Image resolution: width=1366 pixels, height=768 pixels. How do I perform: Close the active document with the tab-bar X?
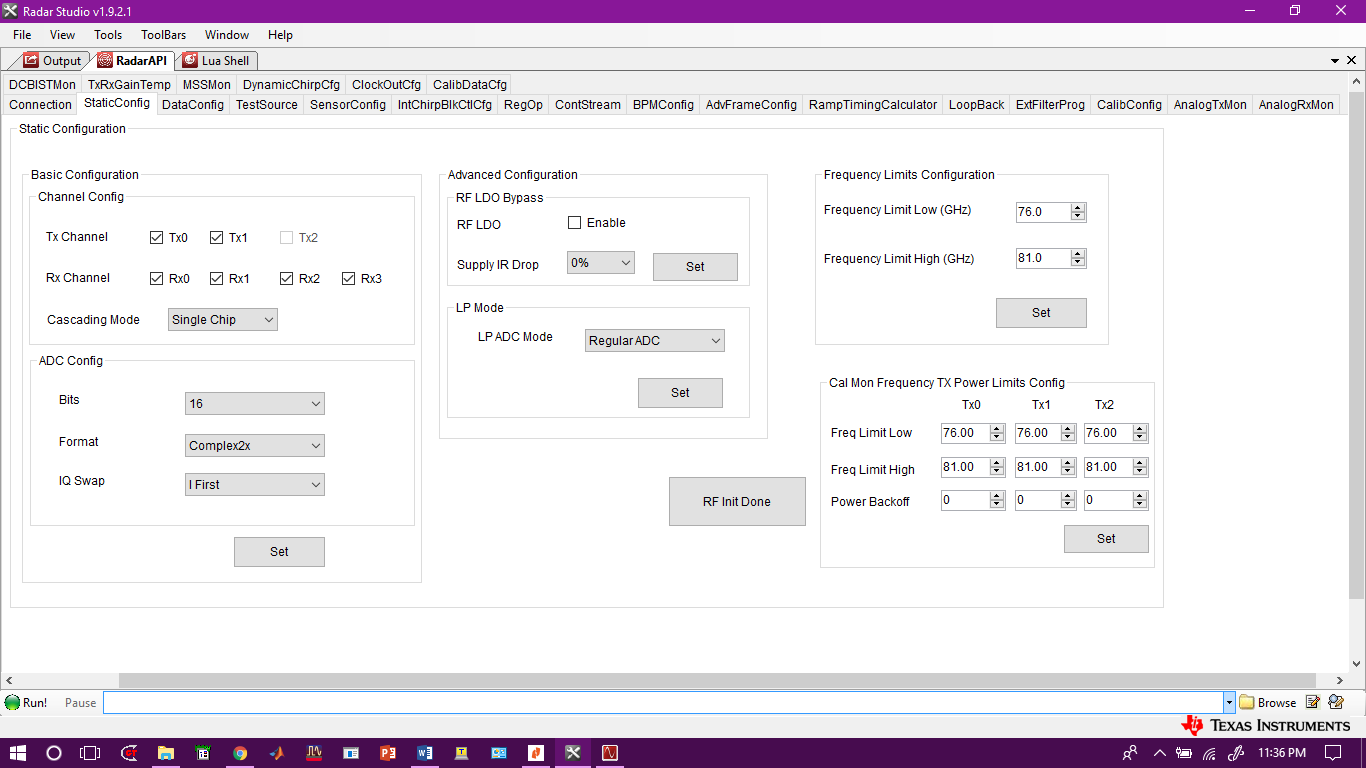[1353, 61]
